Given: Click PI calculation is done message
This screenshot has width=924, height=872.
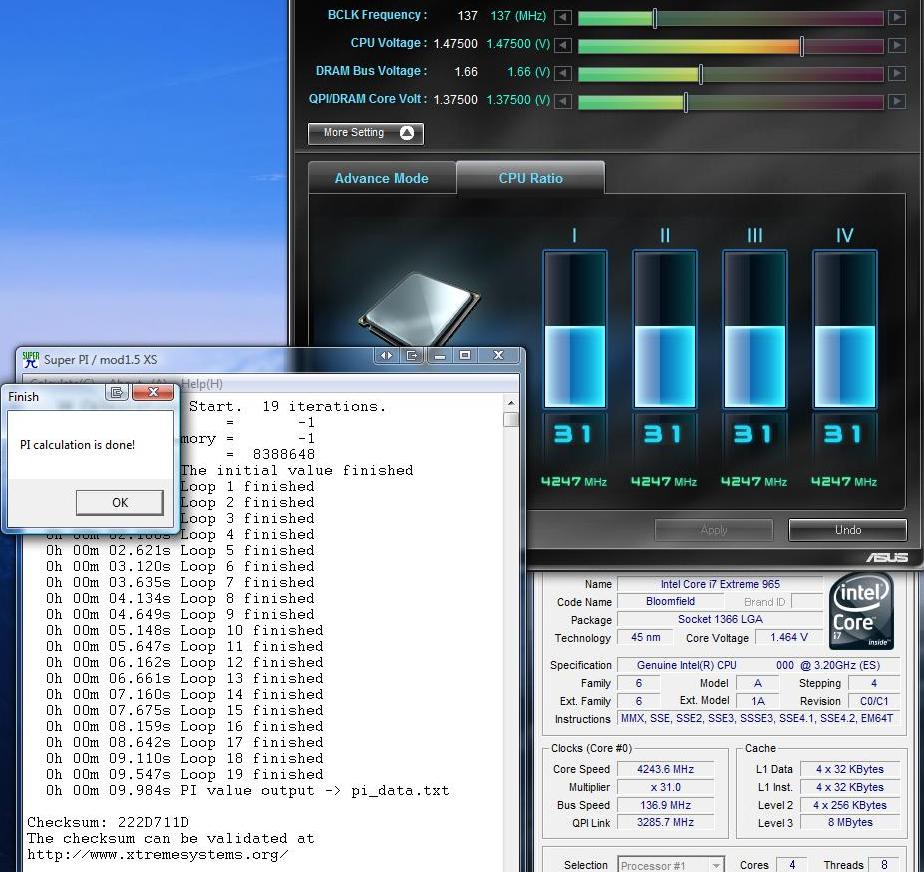Looking at the screenshot, I should pos(77,445).
